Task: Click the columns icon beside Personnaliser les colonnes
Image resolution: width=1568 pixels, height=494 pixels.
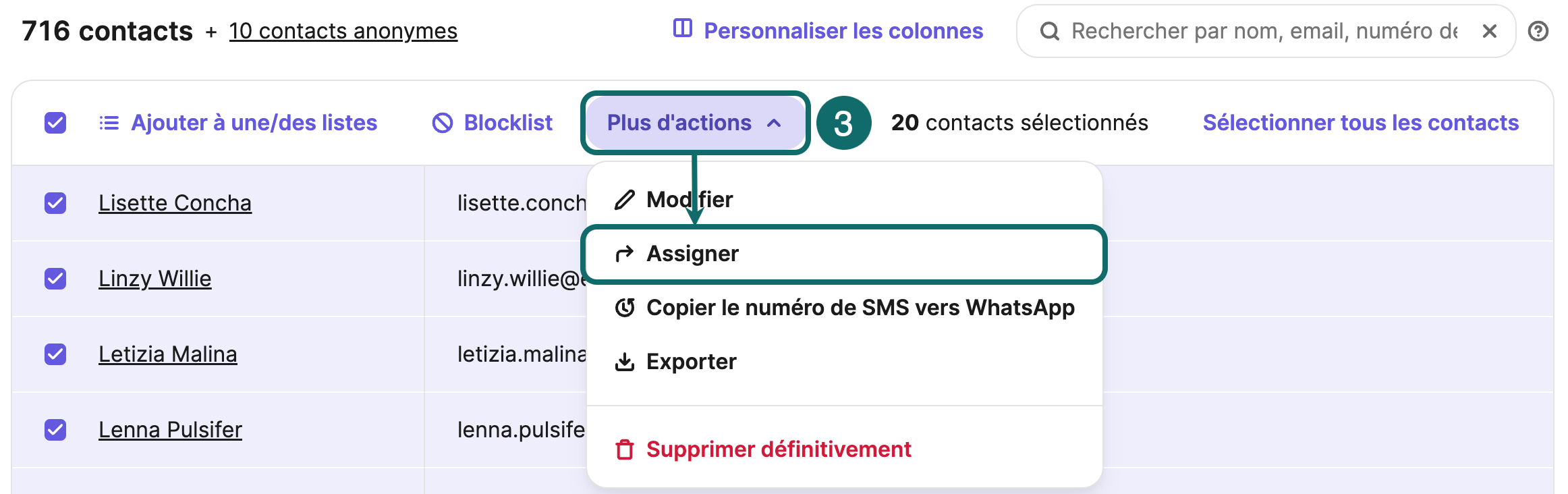Action: pyautogui.click(x=683, y=28)
